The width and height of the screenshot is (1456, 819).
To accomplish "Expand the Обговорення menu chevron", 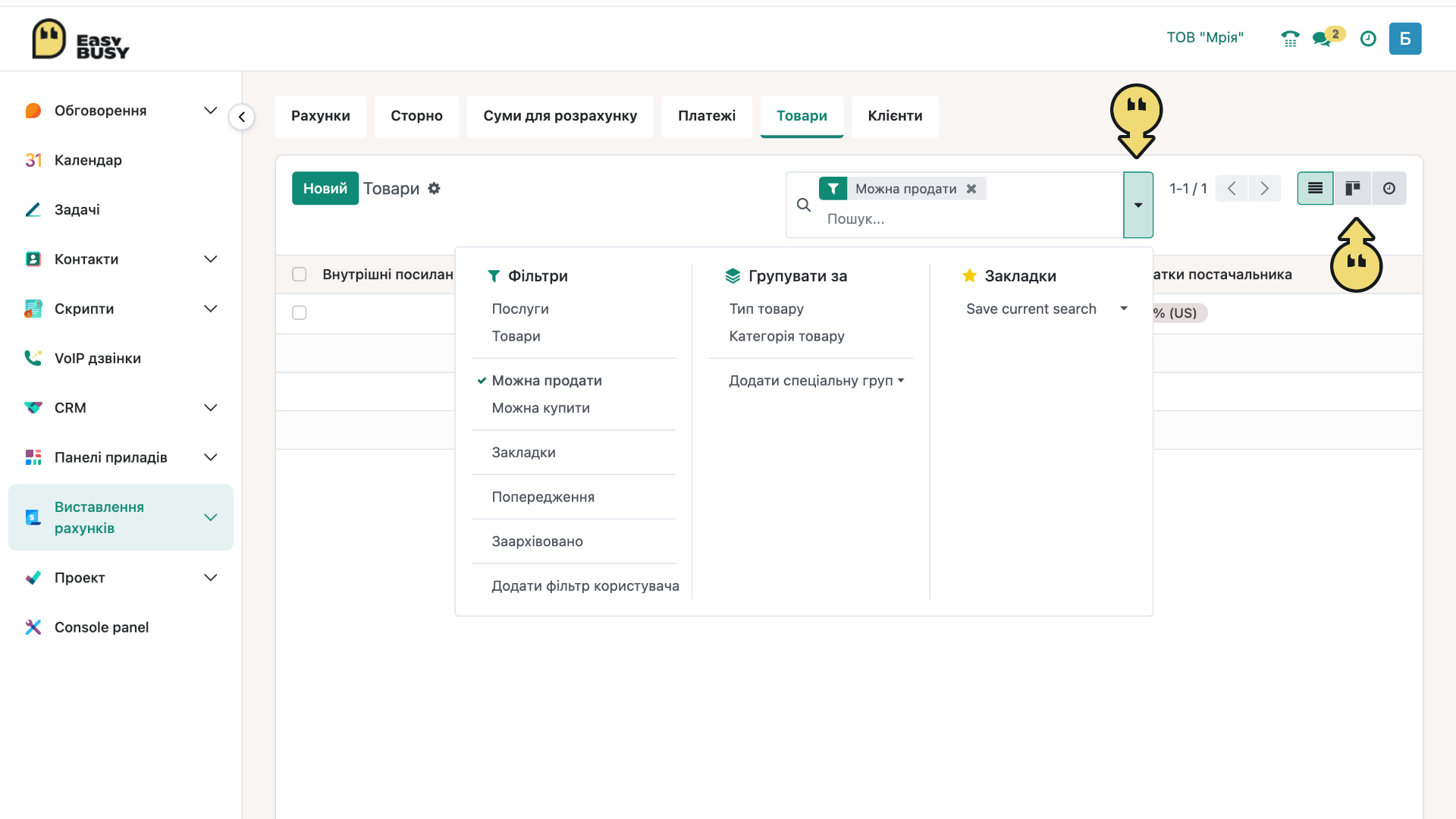I will tap(211, 111).
